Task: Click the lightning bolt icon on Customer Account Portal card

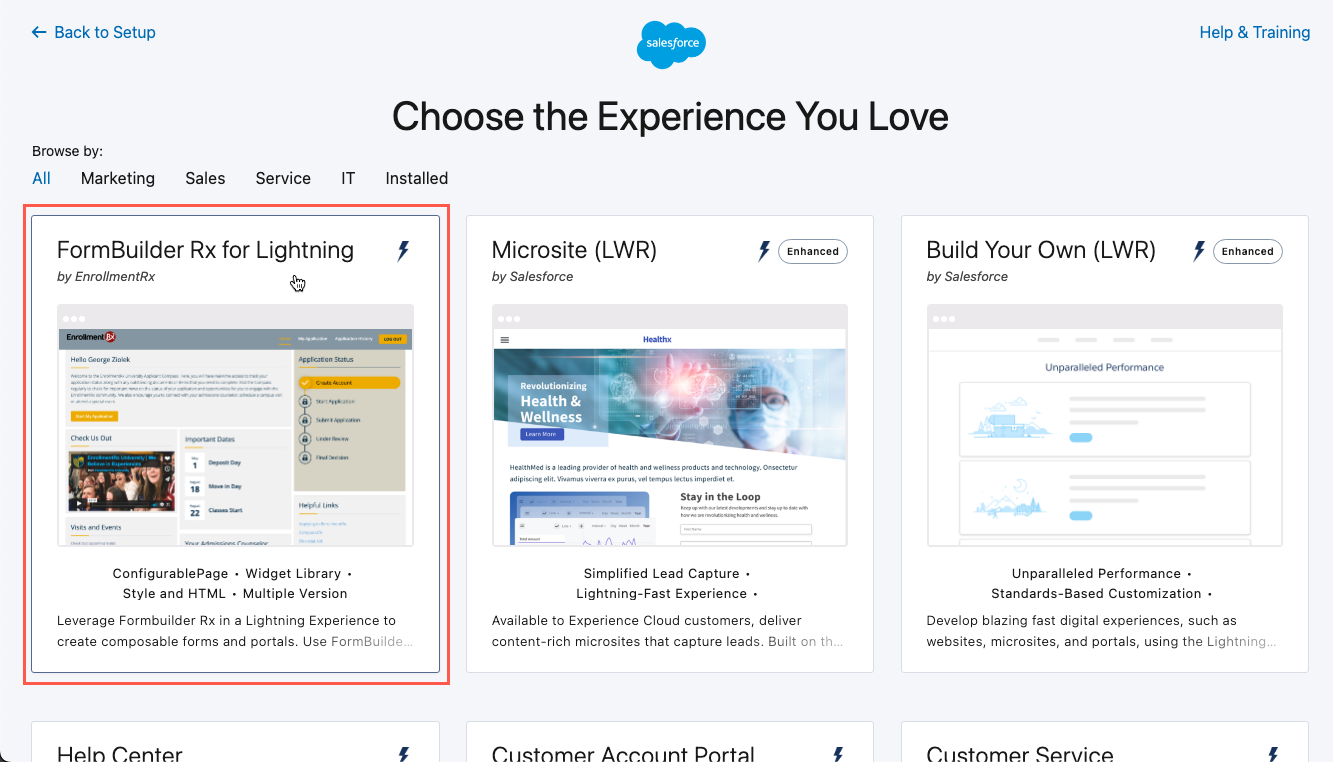Action: point(838,754)
